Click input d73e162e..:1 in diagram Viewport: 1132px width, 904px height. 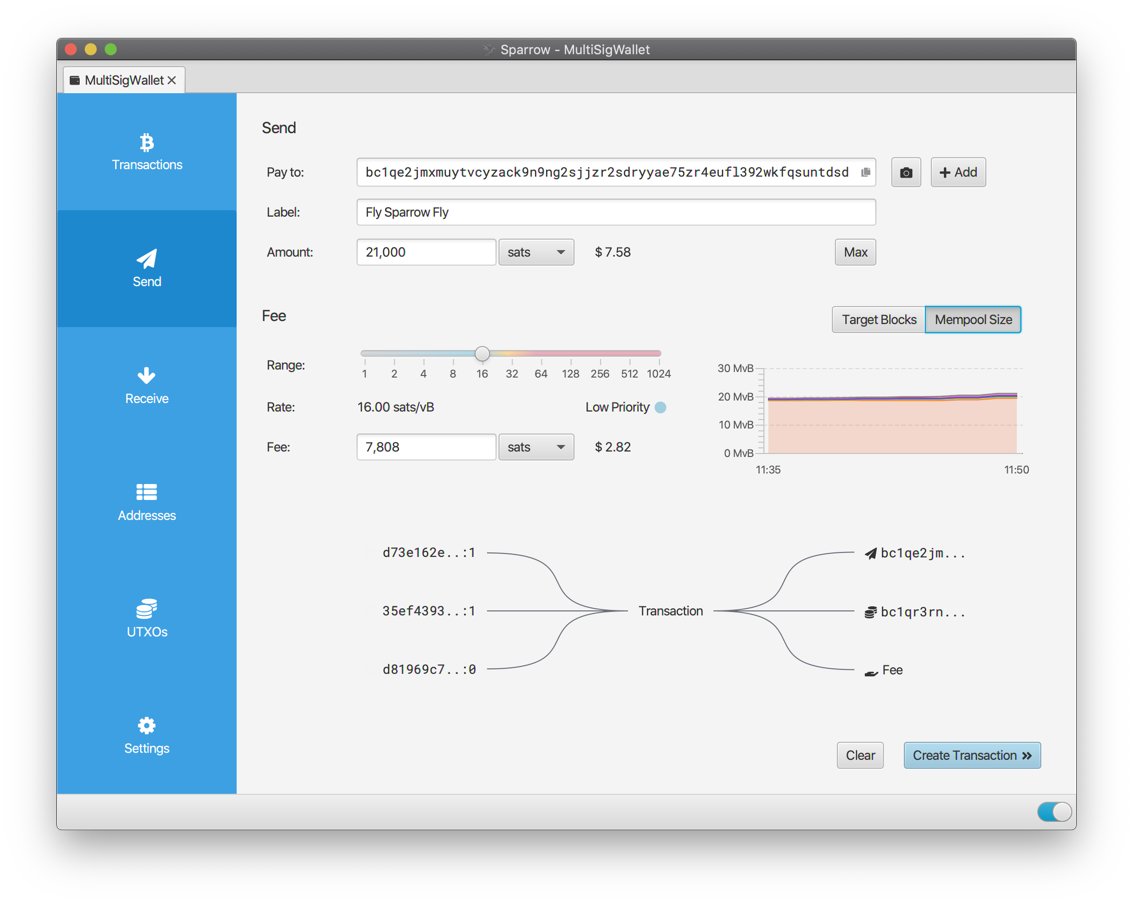429,553
